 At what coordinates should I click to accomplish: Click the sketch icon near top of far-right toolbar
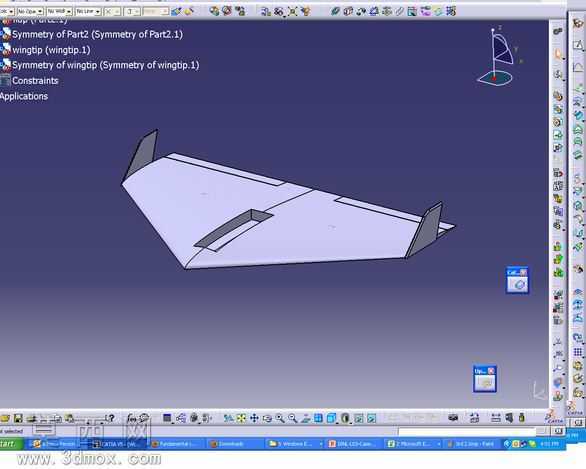click(578, 46)
